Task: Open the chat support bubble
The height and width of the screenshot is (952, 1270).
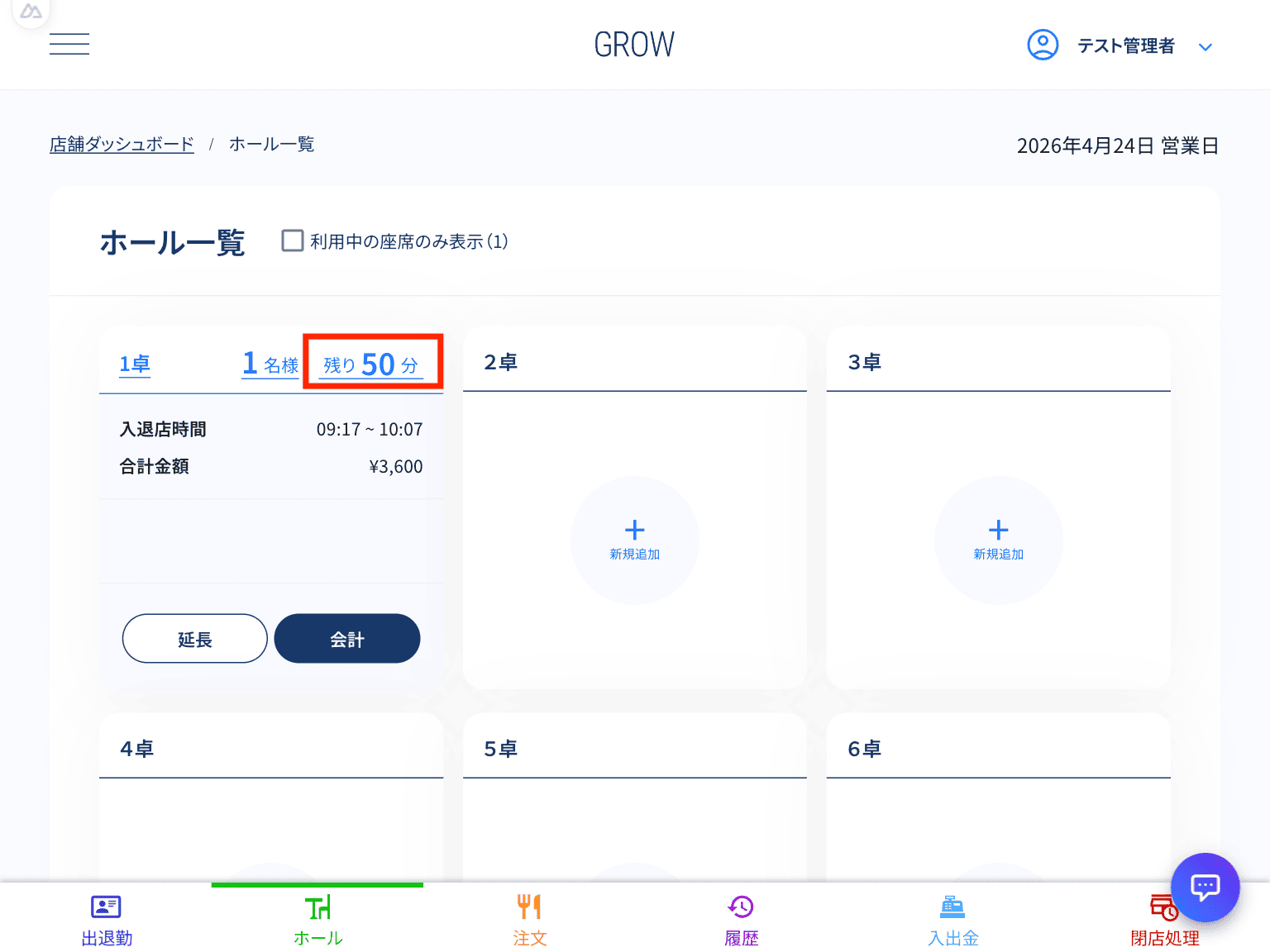Action: pyautogui.click(x=1206, y=888)
